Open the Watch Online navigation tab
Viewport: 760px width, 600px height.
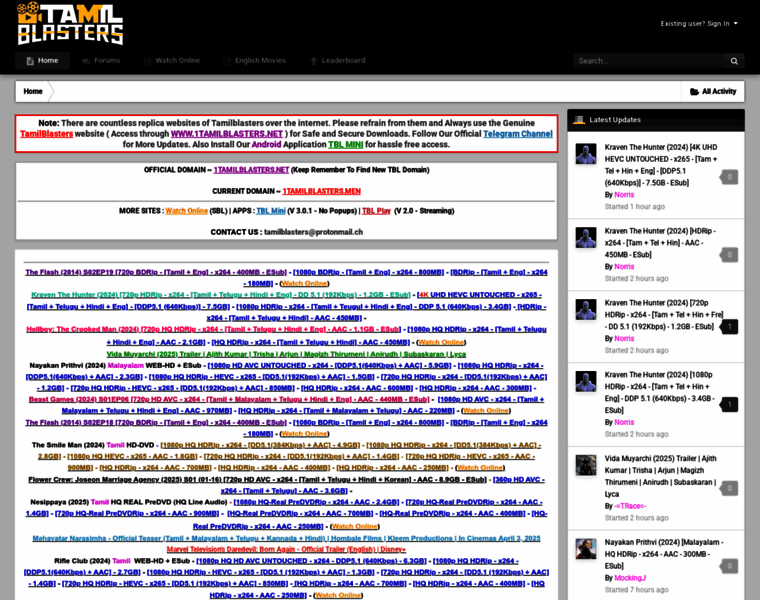click(x=172, y=61)
